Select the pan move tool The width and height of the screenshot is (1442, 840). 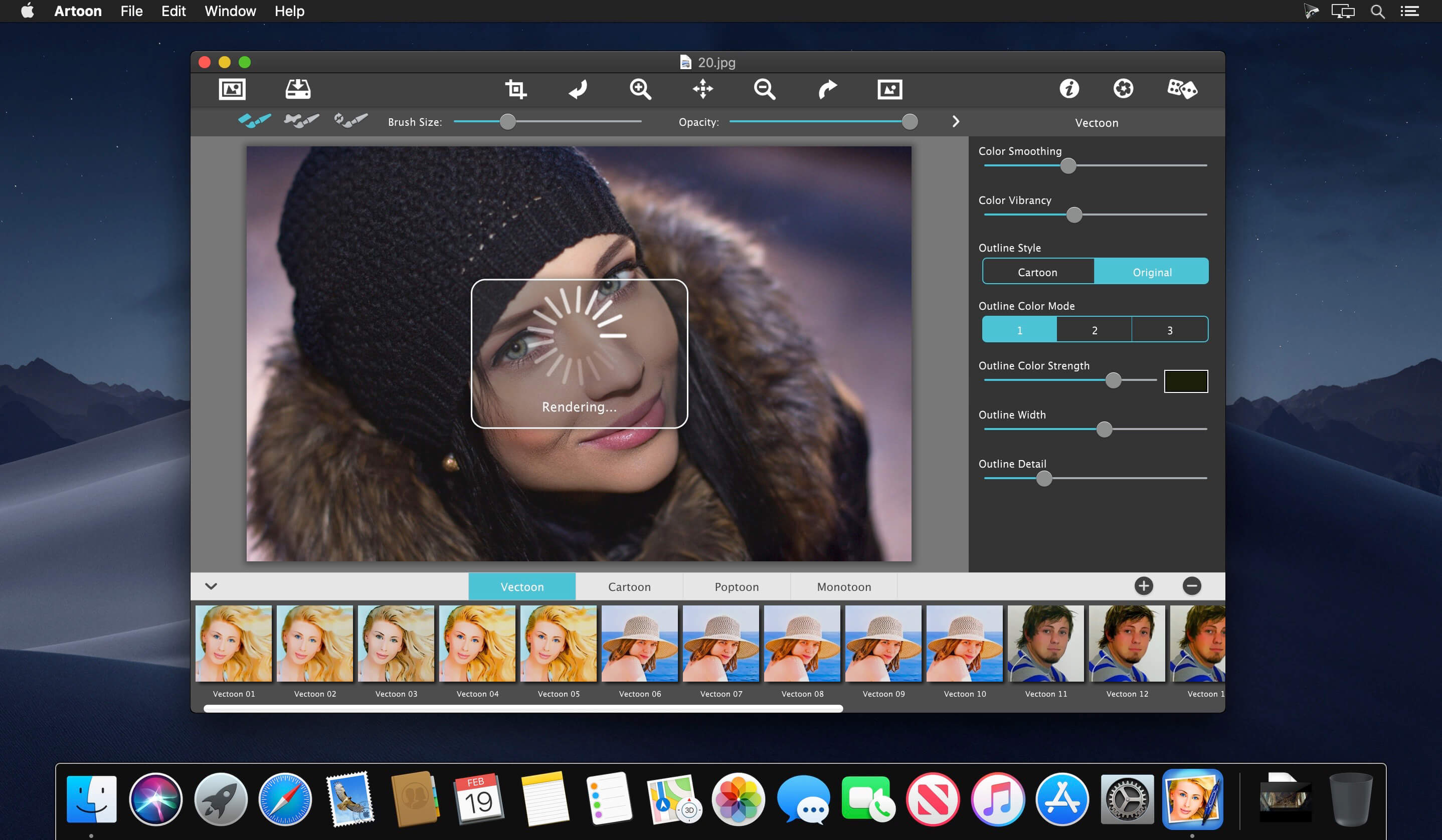702,89
